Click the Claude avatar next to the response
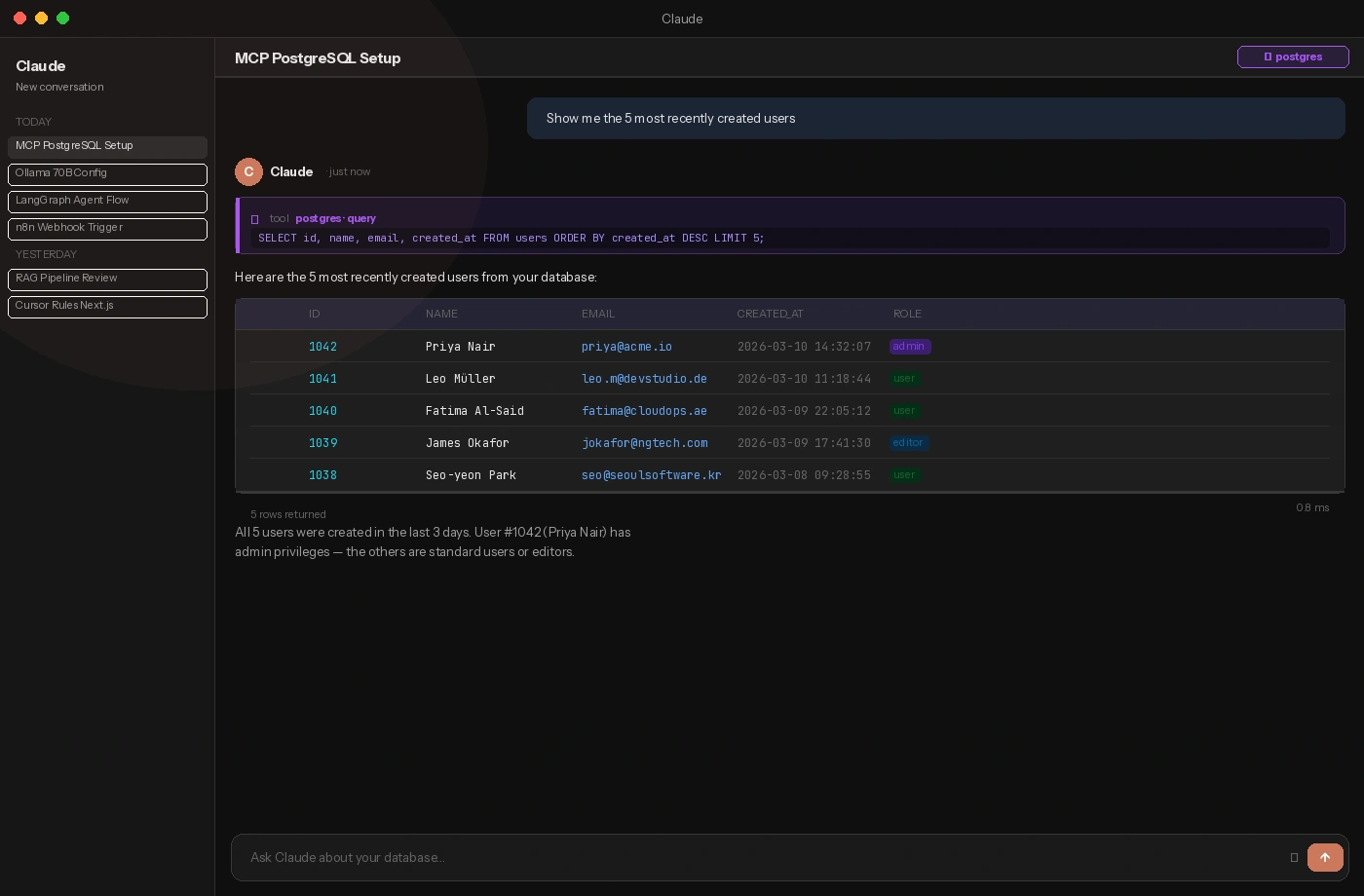Image resolution: width=1364 pixels, height=896 pixels. point(248,171)
